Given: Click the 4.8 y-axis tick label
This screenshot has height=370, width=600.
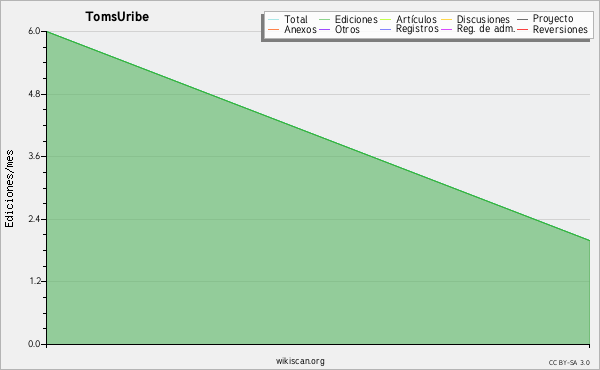Looking at the screenshot, I should (x=34, y=94).
